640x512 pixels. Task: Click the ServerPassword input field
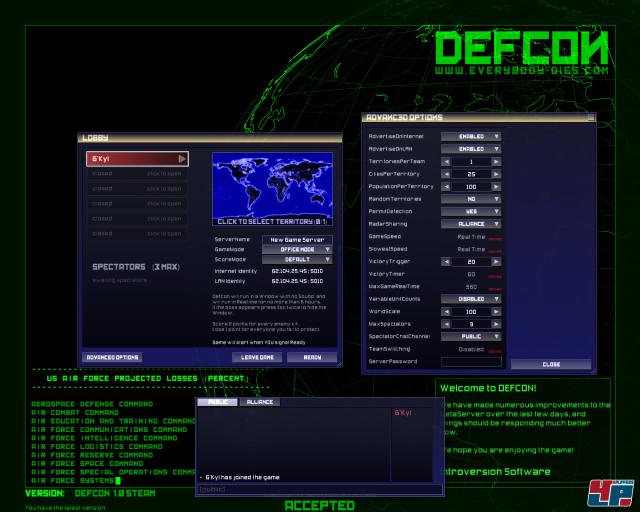pyautogui.click(x=471, y=362)
